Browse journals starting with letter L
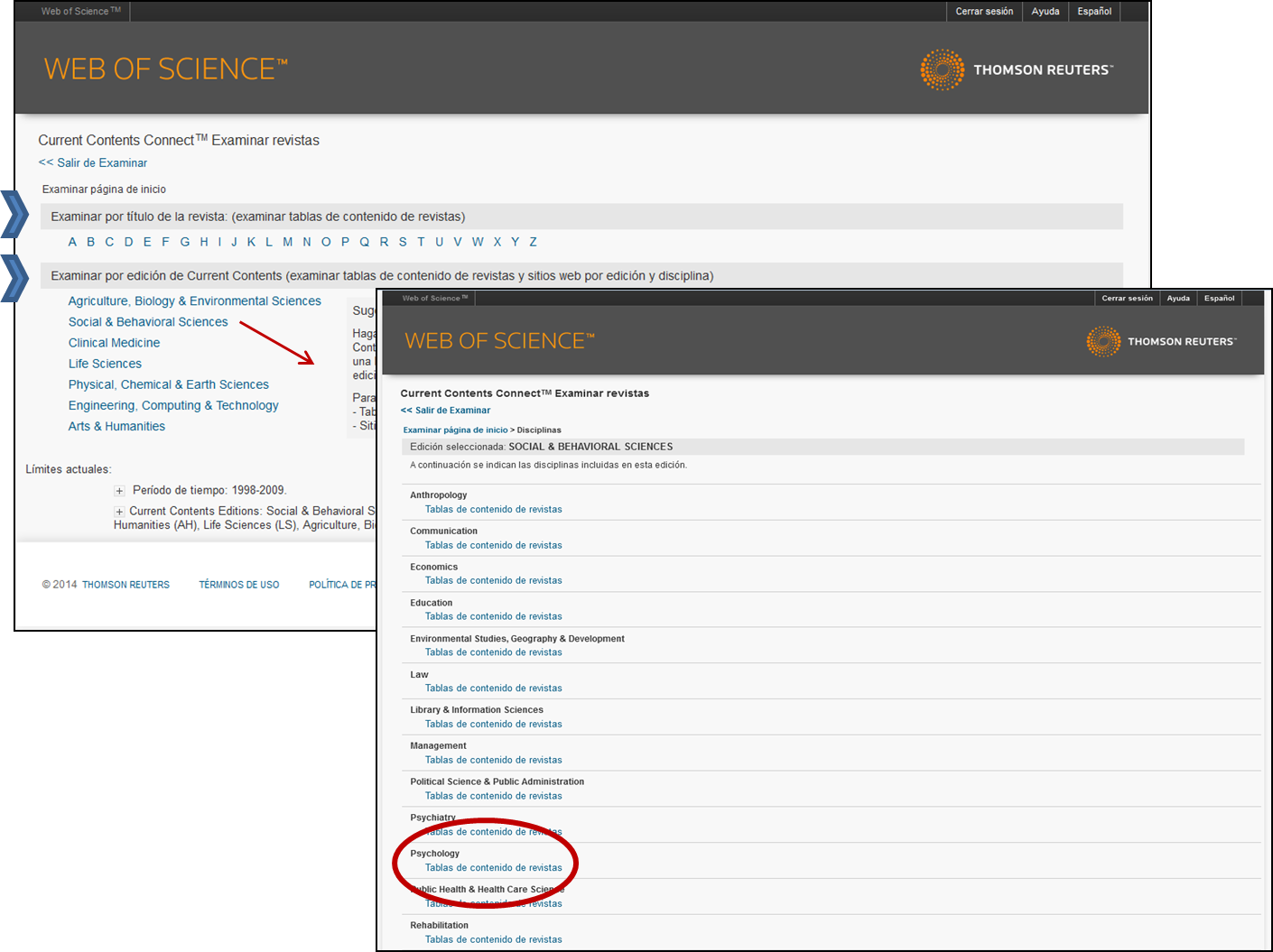Viewport: 1273px width, 952px height. pyautogui.click(x=269, y=242)
